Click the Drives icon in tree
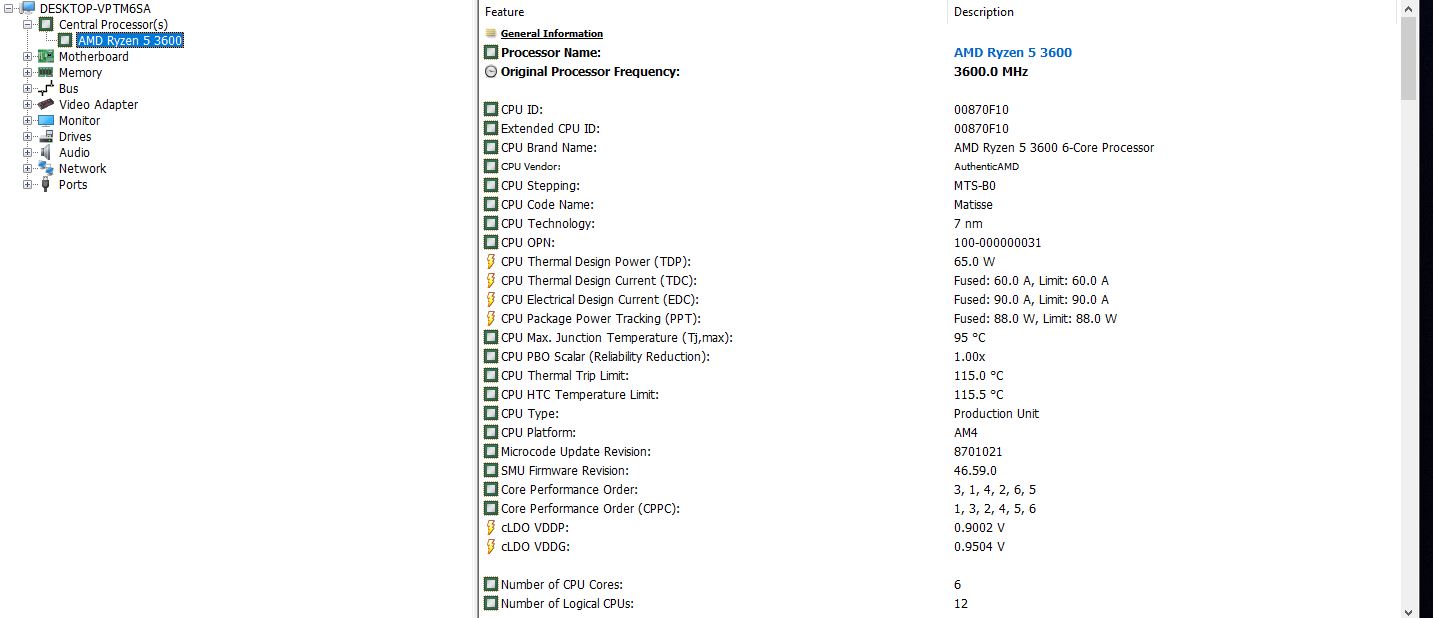 (x=46, y=136)
